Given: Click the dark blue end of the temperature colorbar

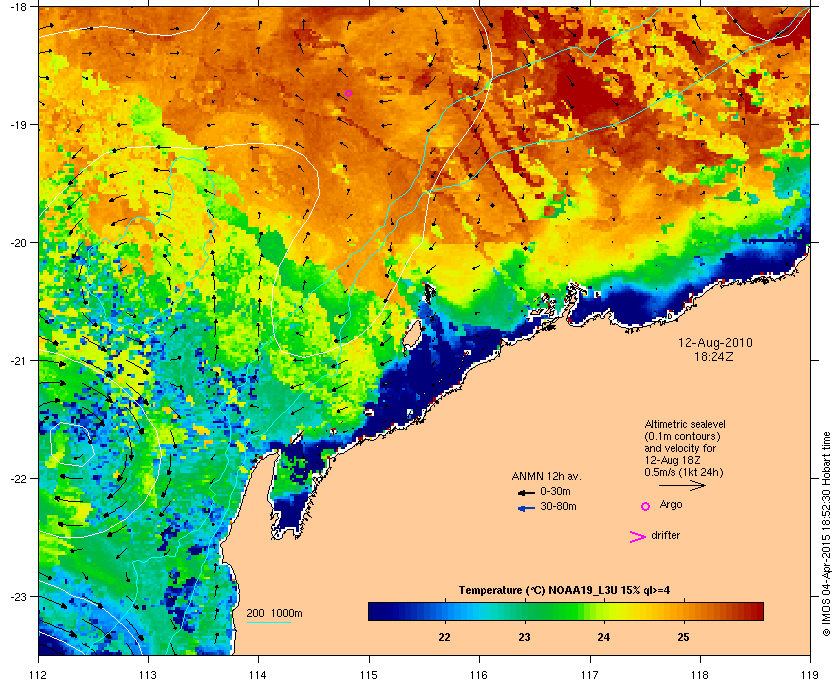Looking at the screenshot, I should (378, 611).
